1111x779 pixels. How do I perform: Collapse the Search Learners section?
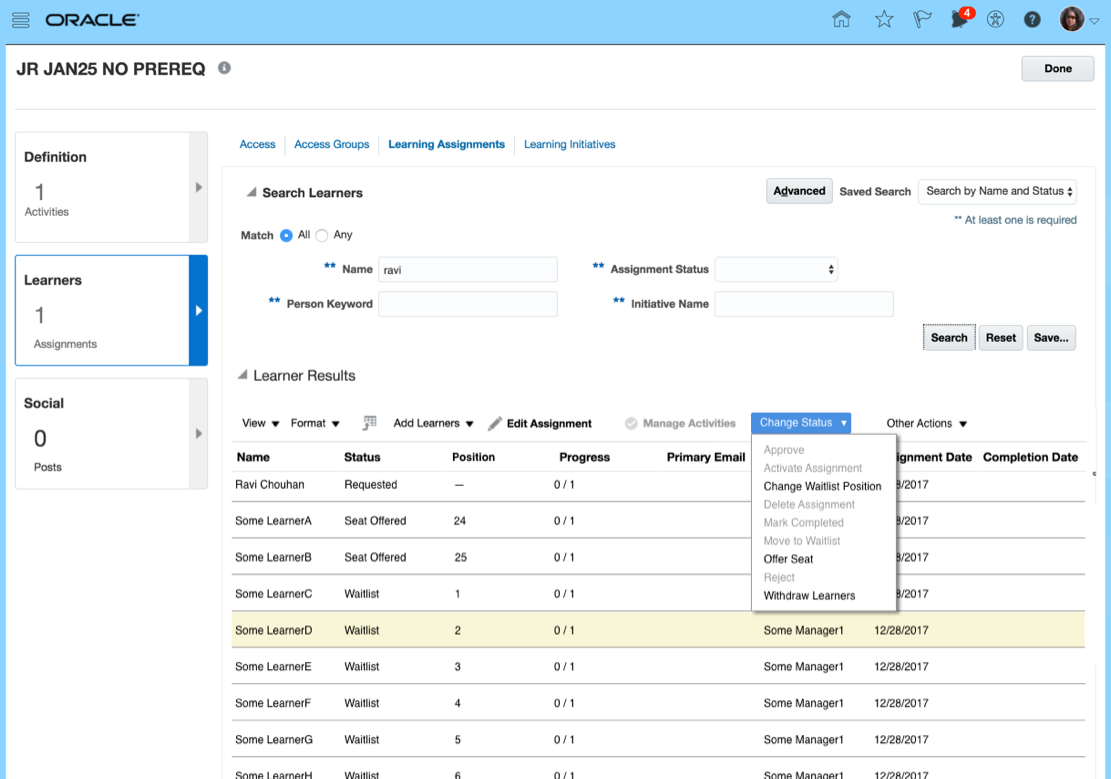[251, 193]
